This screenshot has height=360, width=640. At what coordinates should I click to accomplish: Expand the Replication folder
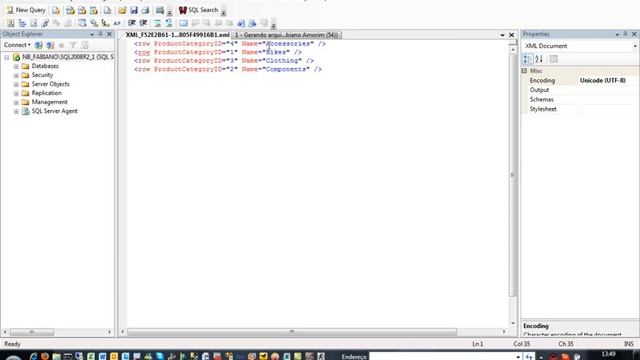coord(16,93)
